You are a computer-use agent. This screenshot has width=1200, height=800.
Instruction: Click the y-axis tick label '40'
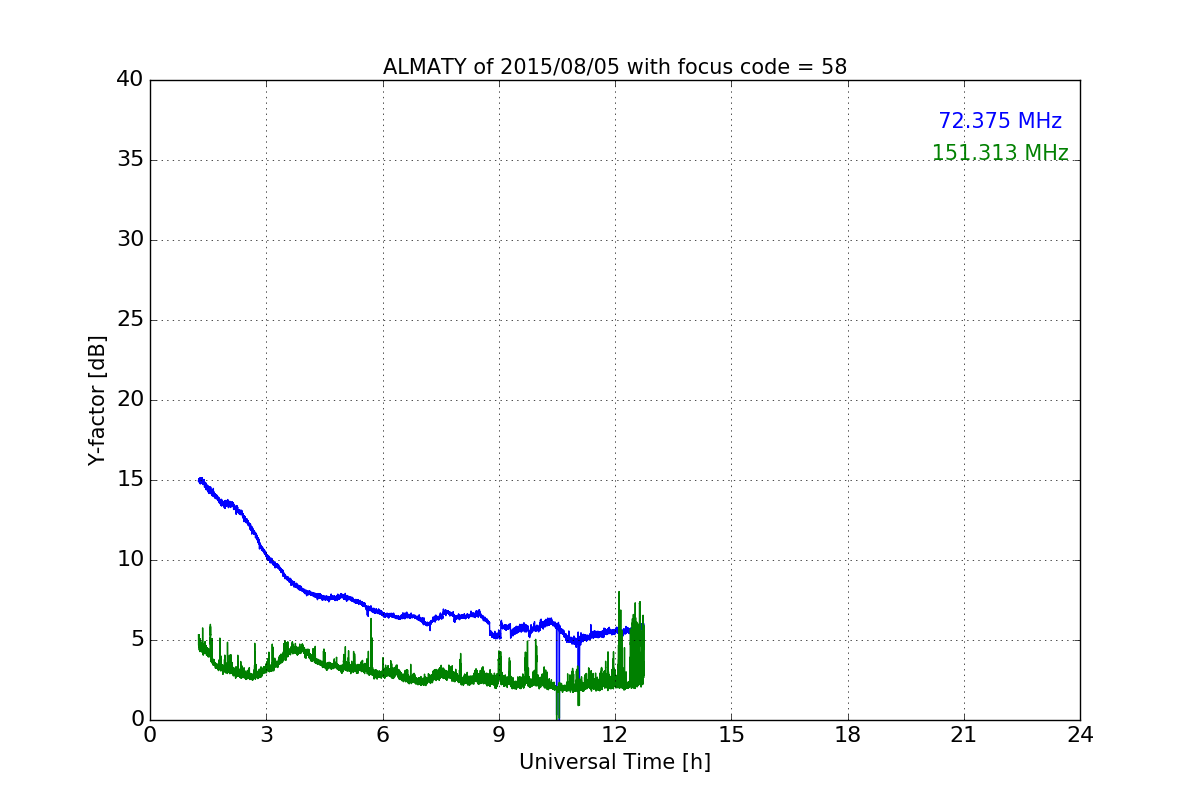pyautogui.click(x=130, y=80)
